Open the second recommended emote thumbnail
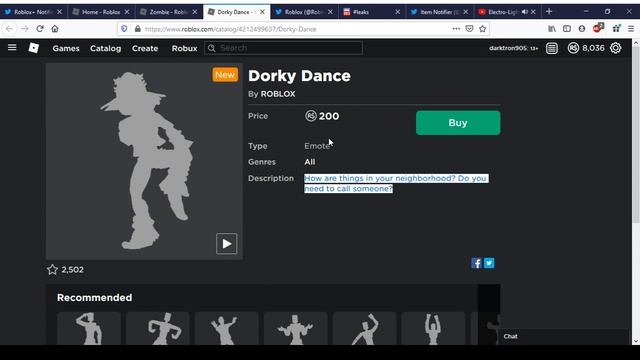The image size is (640, 360). click(158, 329)
